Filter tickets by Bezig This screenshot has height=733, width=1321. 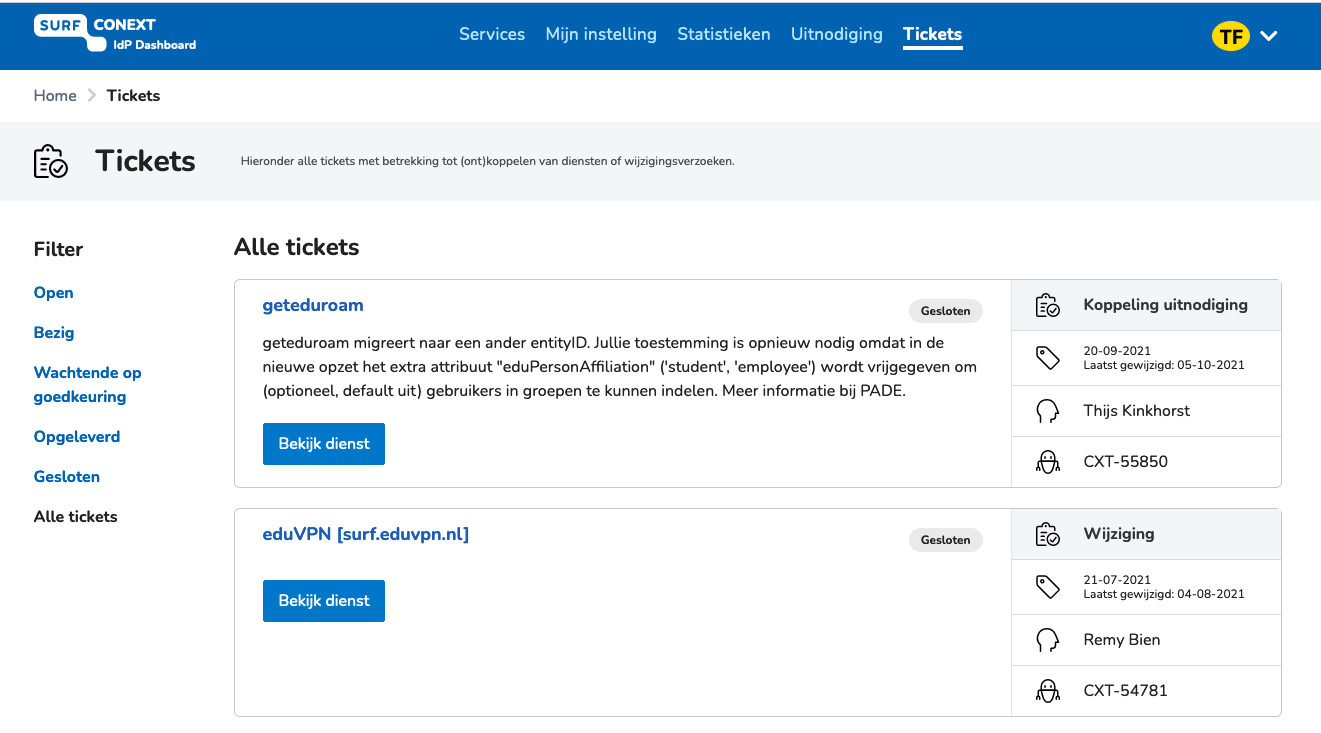[54, 333]
